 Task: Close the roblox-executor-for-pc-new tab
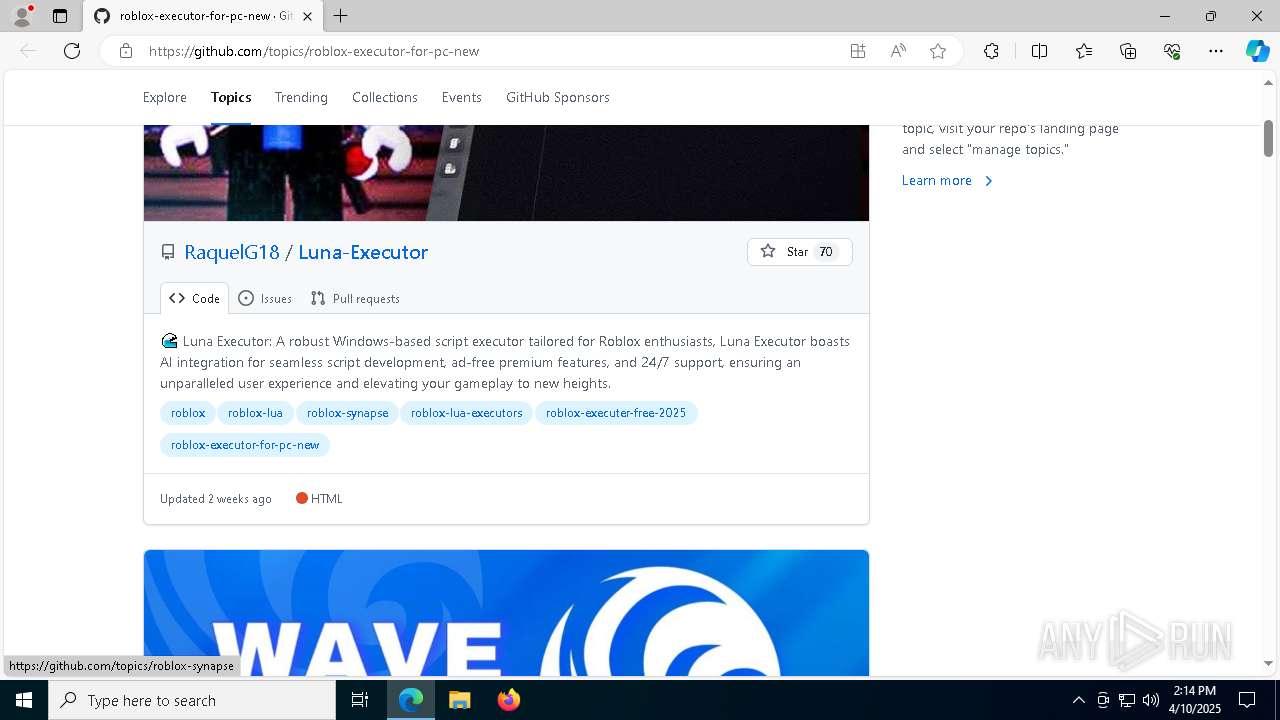point(307,16)
